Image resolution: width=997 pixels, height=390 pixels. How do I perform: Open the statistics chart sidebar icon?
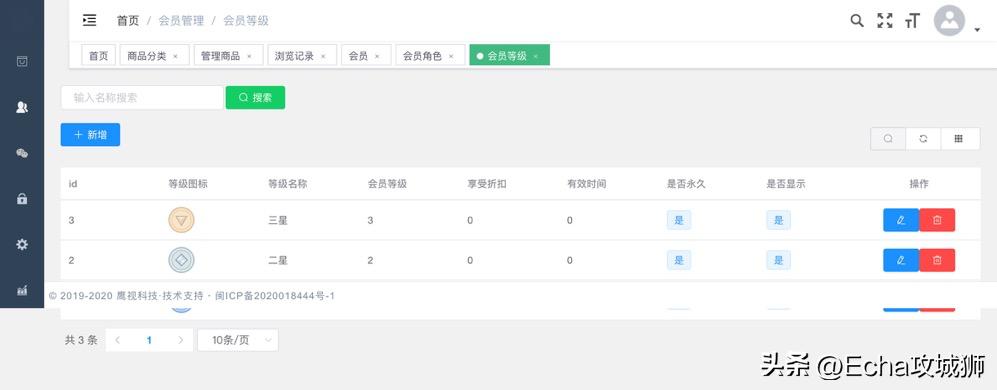tap(22, 290)
